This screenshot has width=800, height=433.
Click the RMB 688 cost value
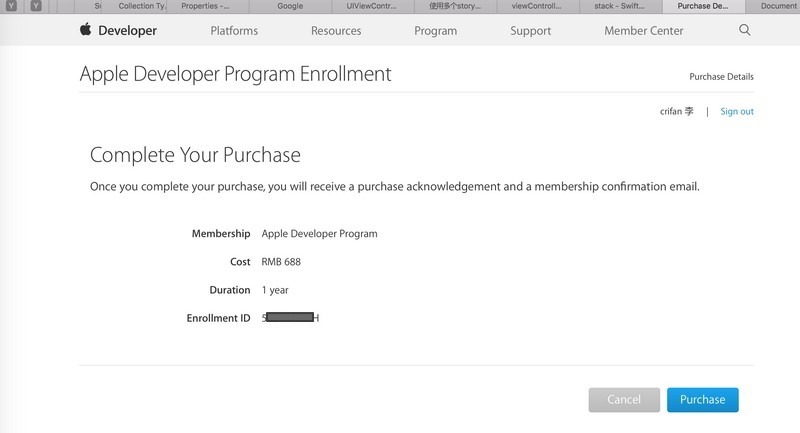point(281,262)
